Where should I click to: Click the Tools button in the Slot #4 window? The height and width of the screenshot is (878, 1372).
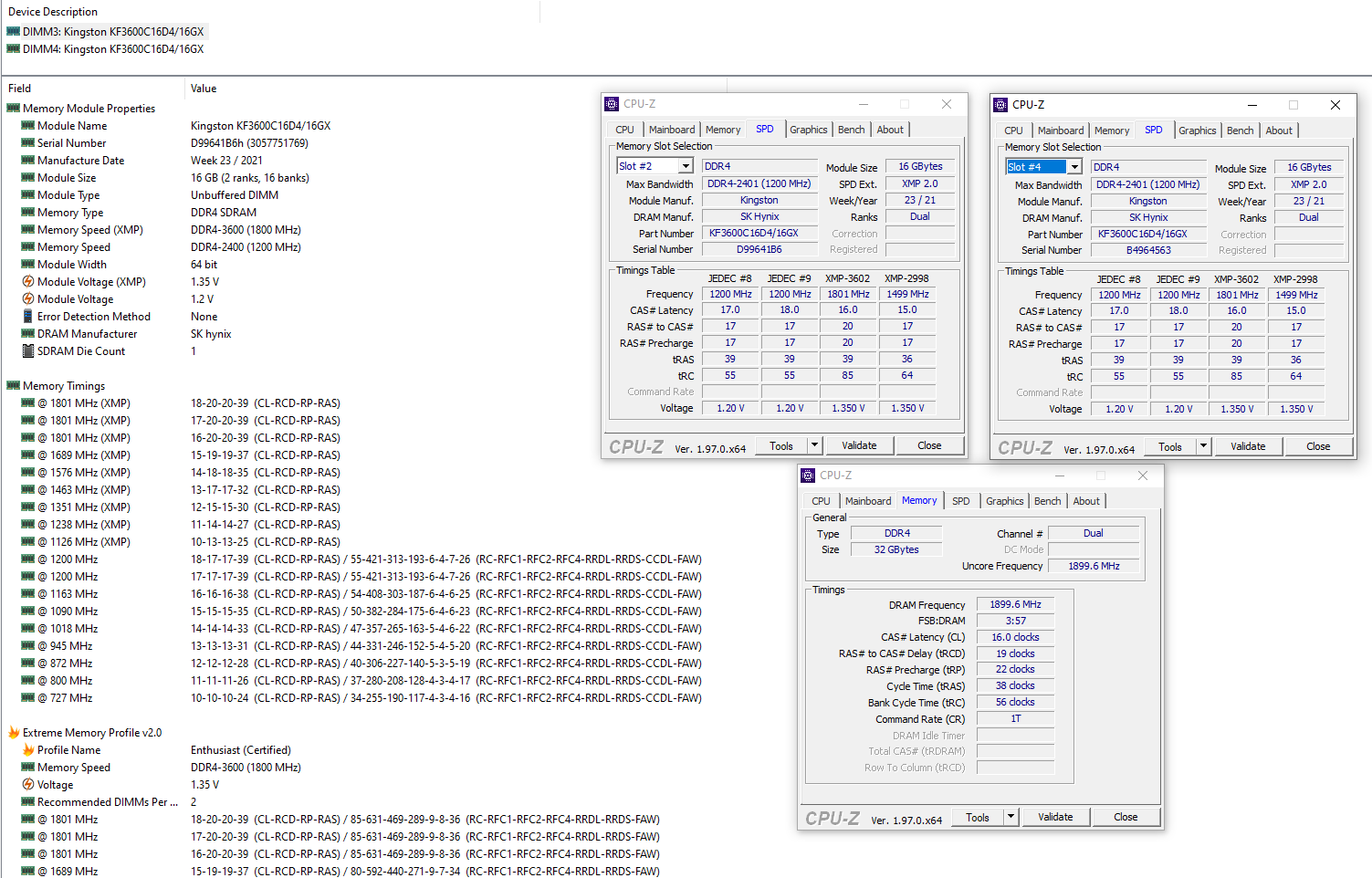[1170, 446]
